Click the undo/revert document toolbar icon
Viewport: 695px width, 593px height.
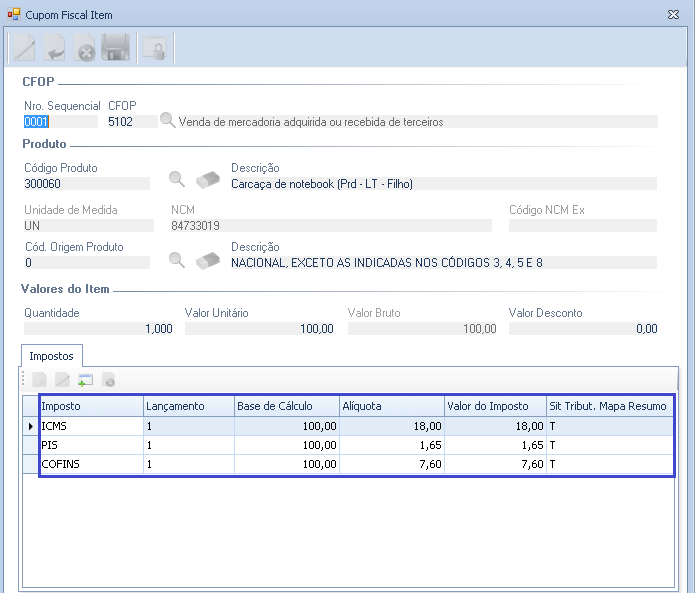[x=54, y=48]
